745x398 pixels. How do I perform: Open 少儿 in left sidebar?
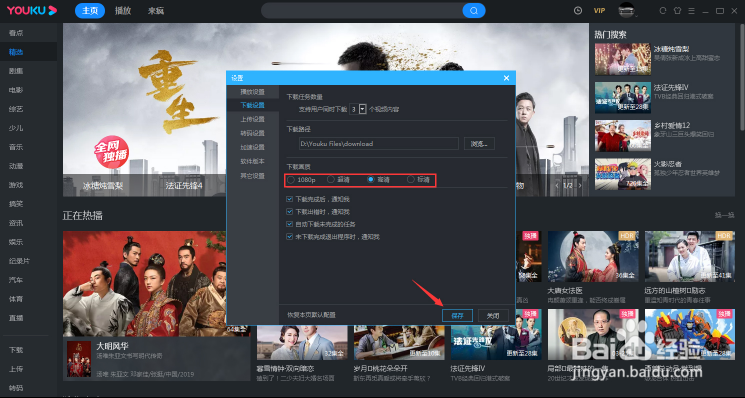tap(16, 128)
